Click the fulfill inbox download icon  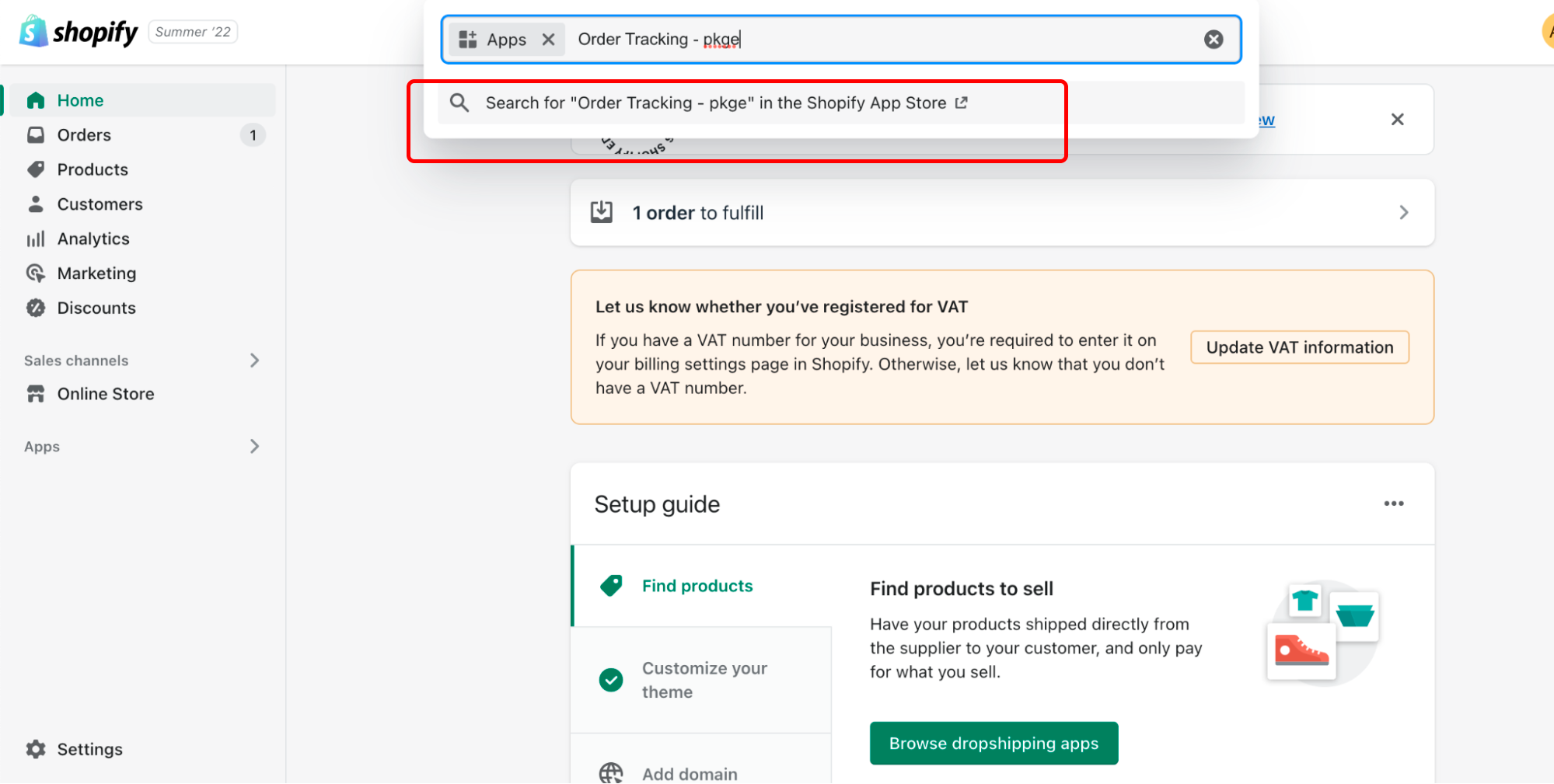(x=602, y=212)
